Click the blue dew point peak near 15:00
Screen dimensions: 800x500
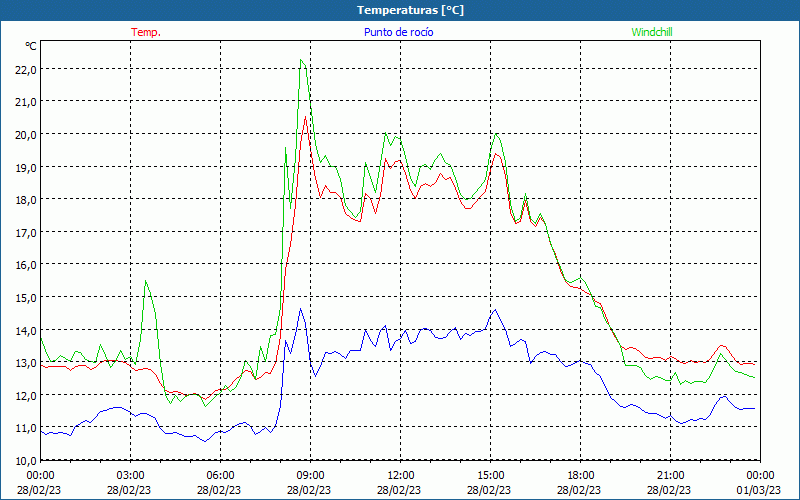point(495,310)
